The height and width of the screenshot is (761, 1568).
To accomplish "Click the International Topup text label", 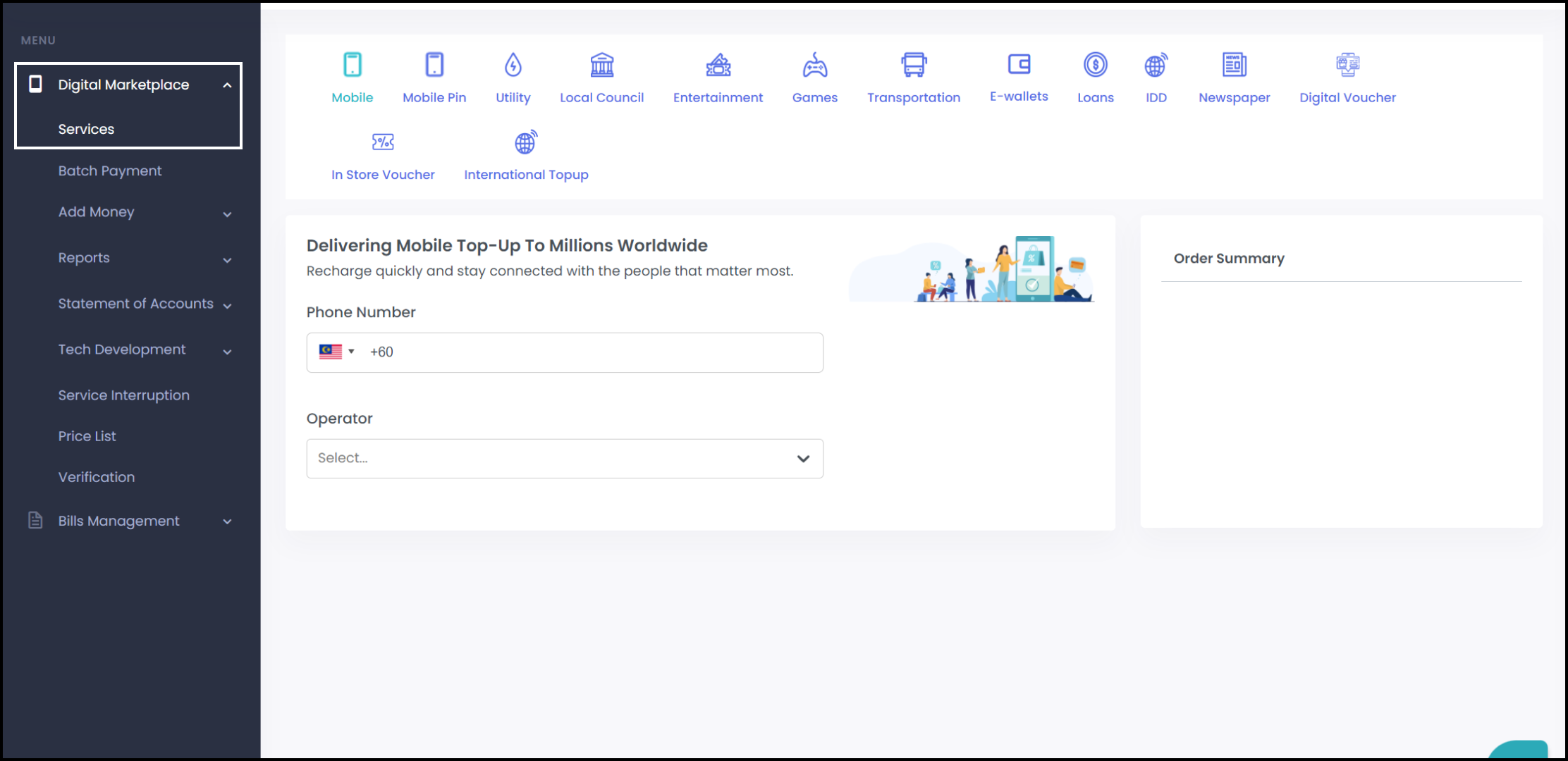I will [x=526, y=175].
